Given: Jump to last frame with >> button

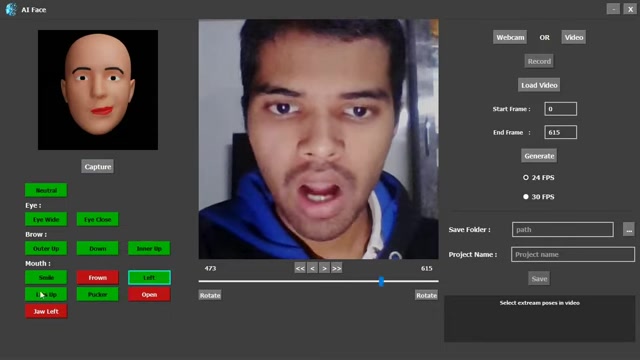Looking at the screenshot, I should pos(337,268).
